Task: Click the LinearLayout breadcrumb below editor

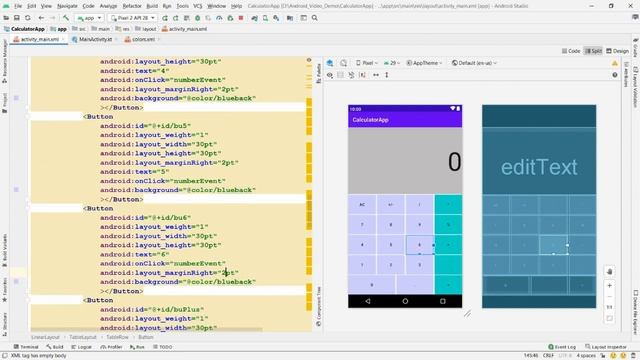Action: (45, 337)
